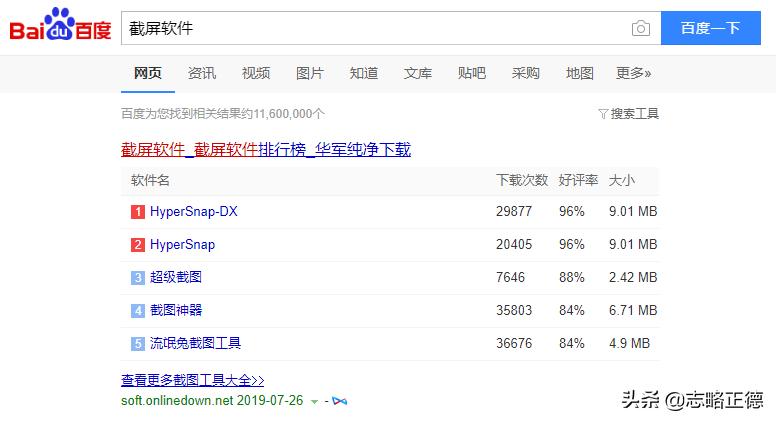Click the Baidu logo
Viewport: 776px width, 422px height.
(x=60, y=25)
